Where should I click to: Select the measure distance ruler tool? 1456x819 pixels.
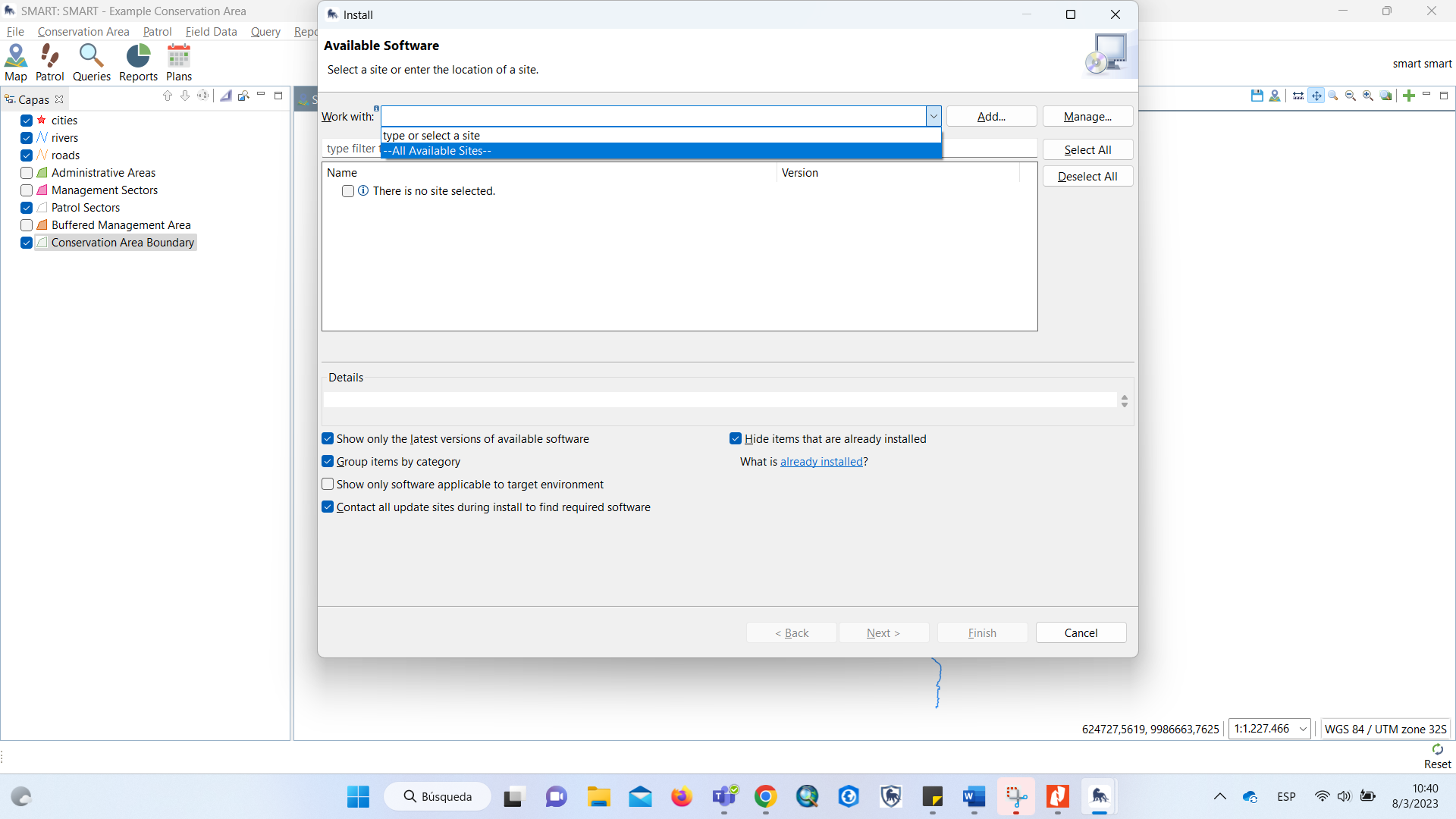click(1298, 96)
